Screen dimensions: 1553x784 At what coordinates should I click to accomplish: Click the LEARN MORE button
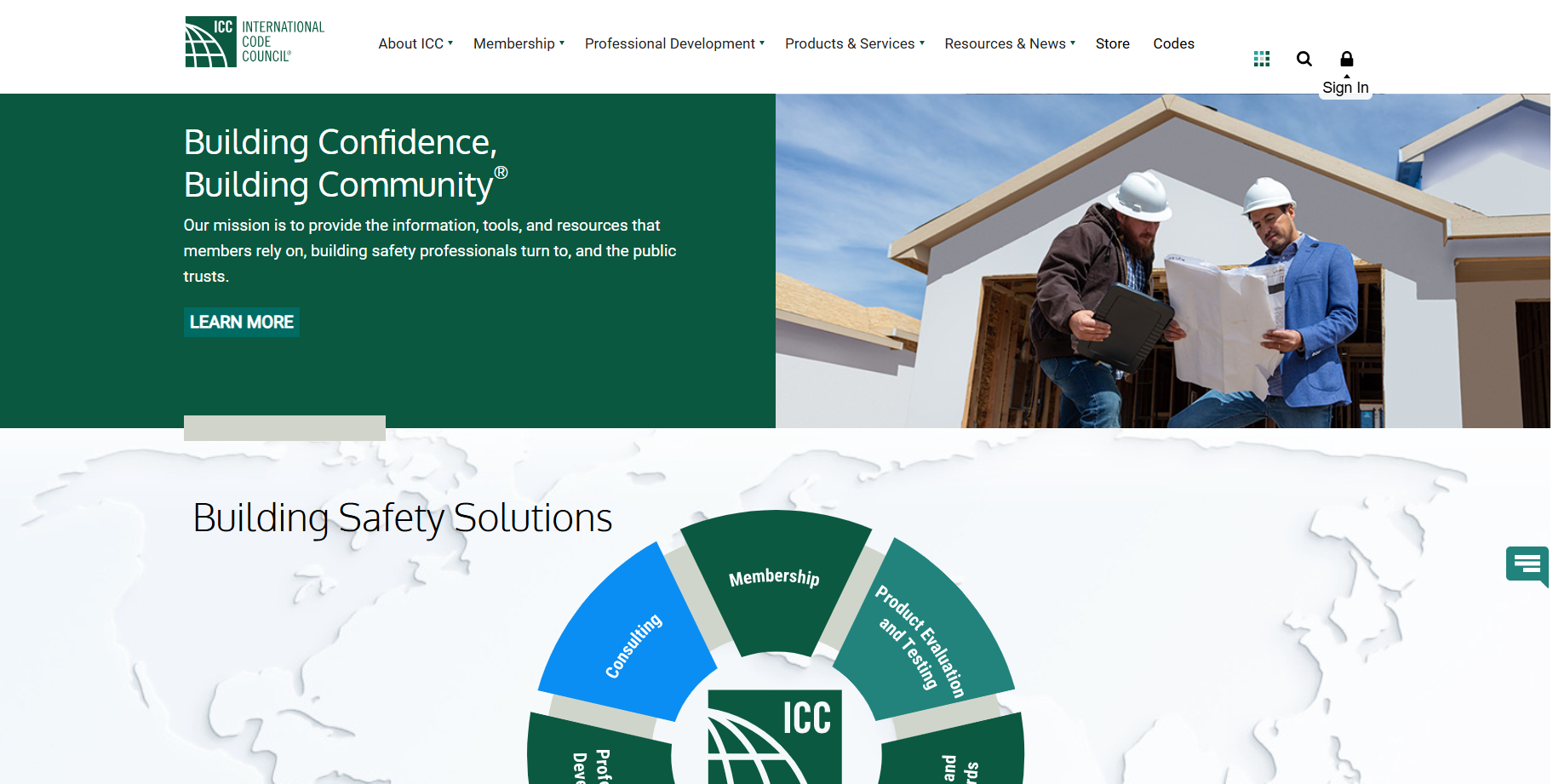[x=241, y=322]
